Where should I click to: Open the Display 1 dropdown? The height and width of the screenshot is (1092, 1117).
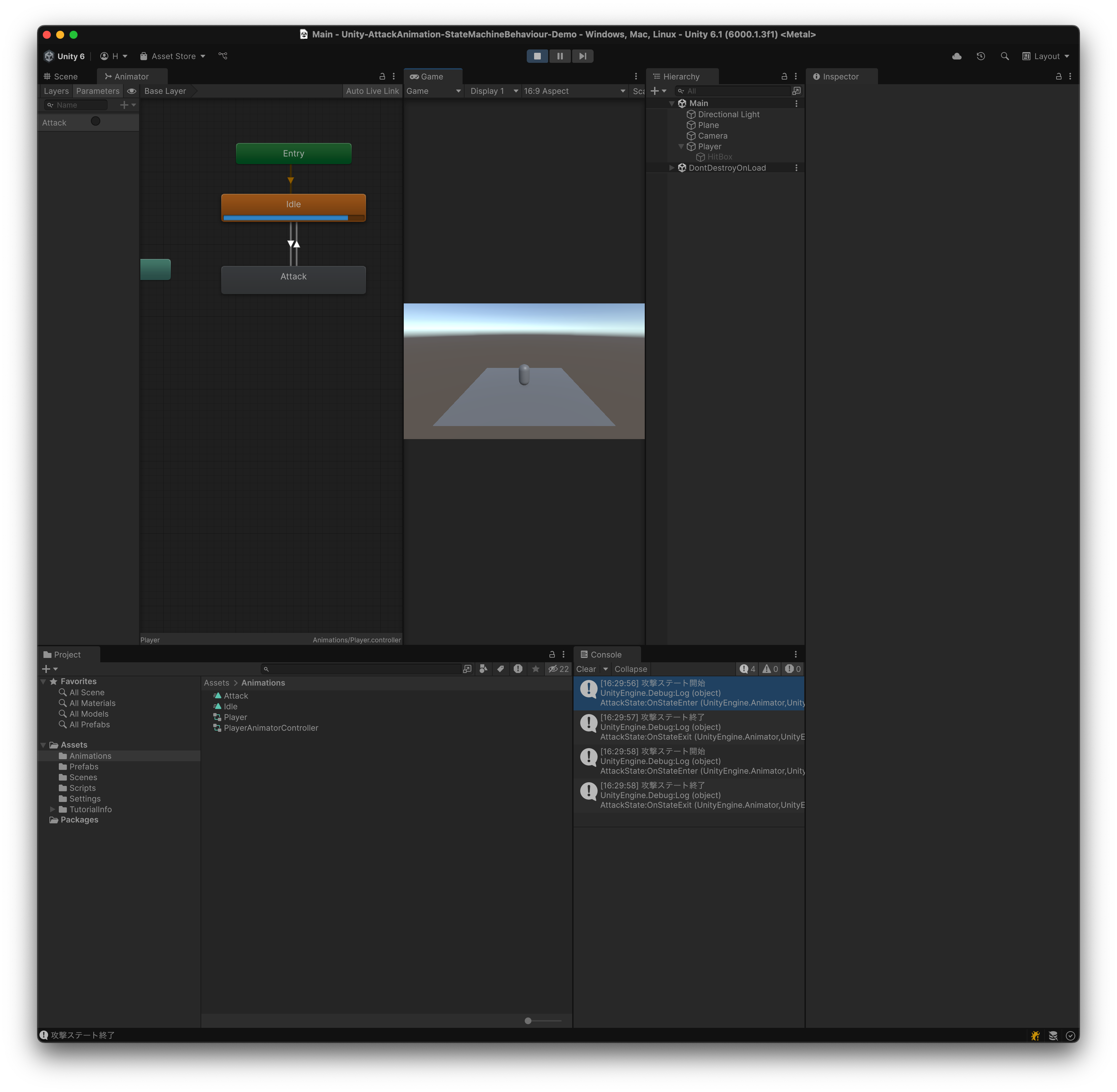(x=493, y=91)
